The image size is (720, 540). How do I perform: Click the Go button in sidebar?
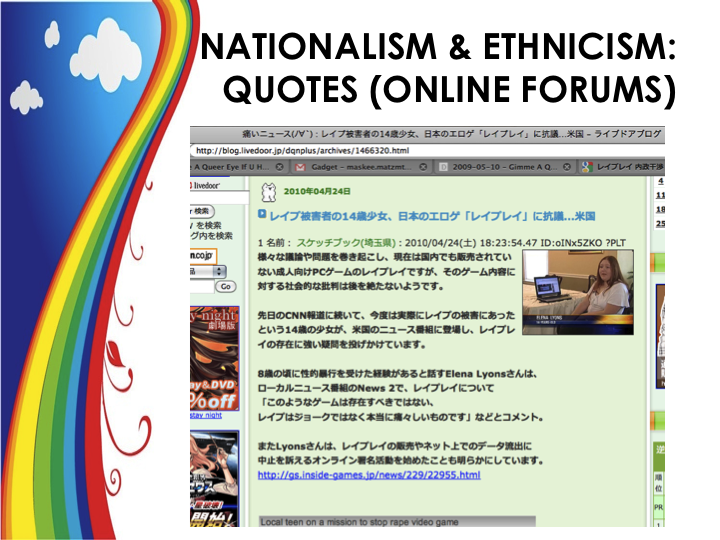pyautogui.click(x=225, y=287)
